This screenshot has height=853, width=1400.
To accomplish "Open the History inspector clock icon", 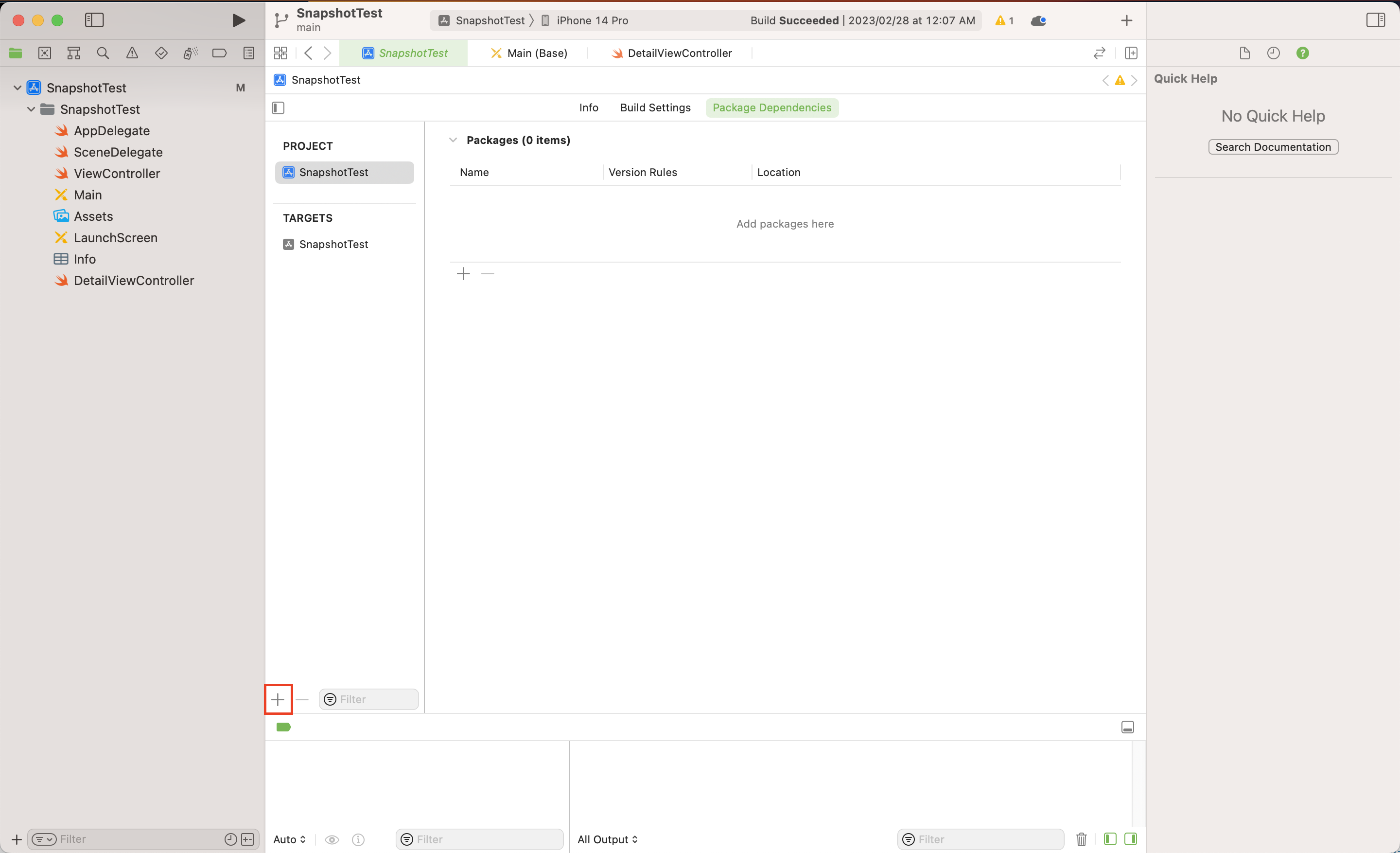I will [x=1273, y=53].
